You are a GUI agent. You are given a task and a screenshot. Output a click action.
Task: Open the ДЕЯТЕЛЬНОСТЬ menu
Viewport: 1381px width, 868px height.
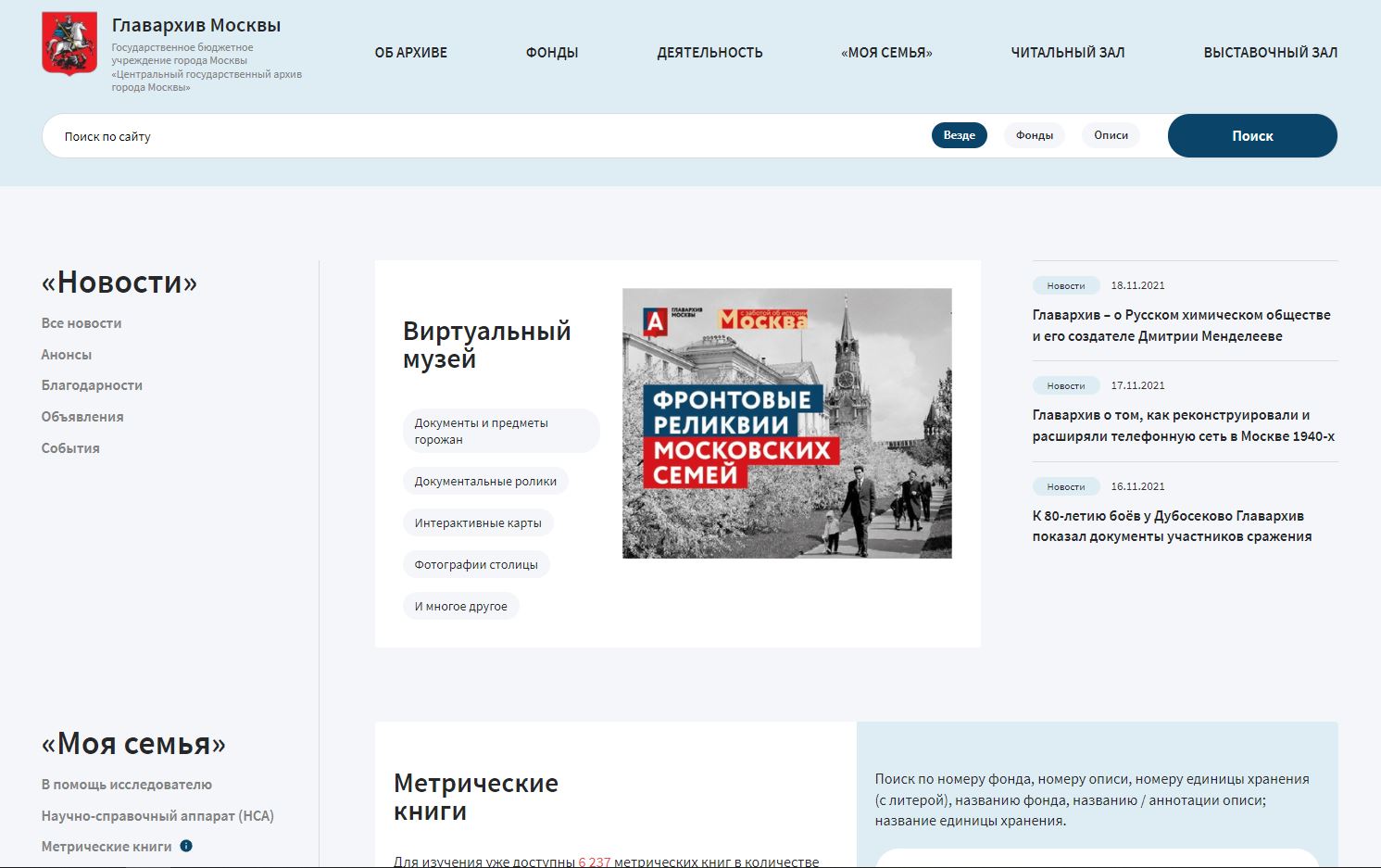pos(709,53)
